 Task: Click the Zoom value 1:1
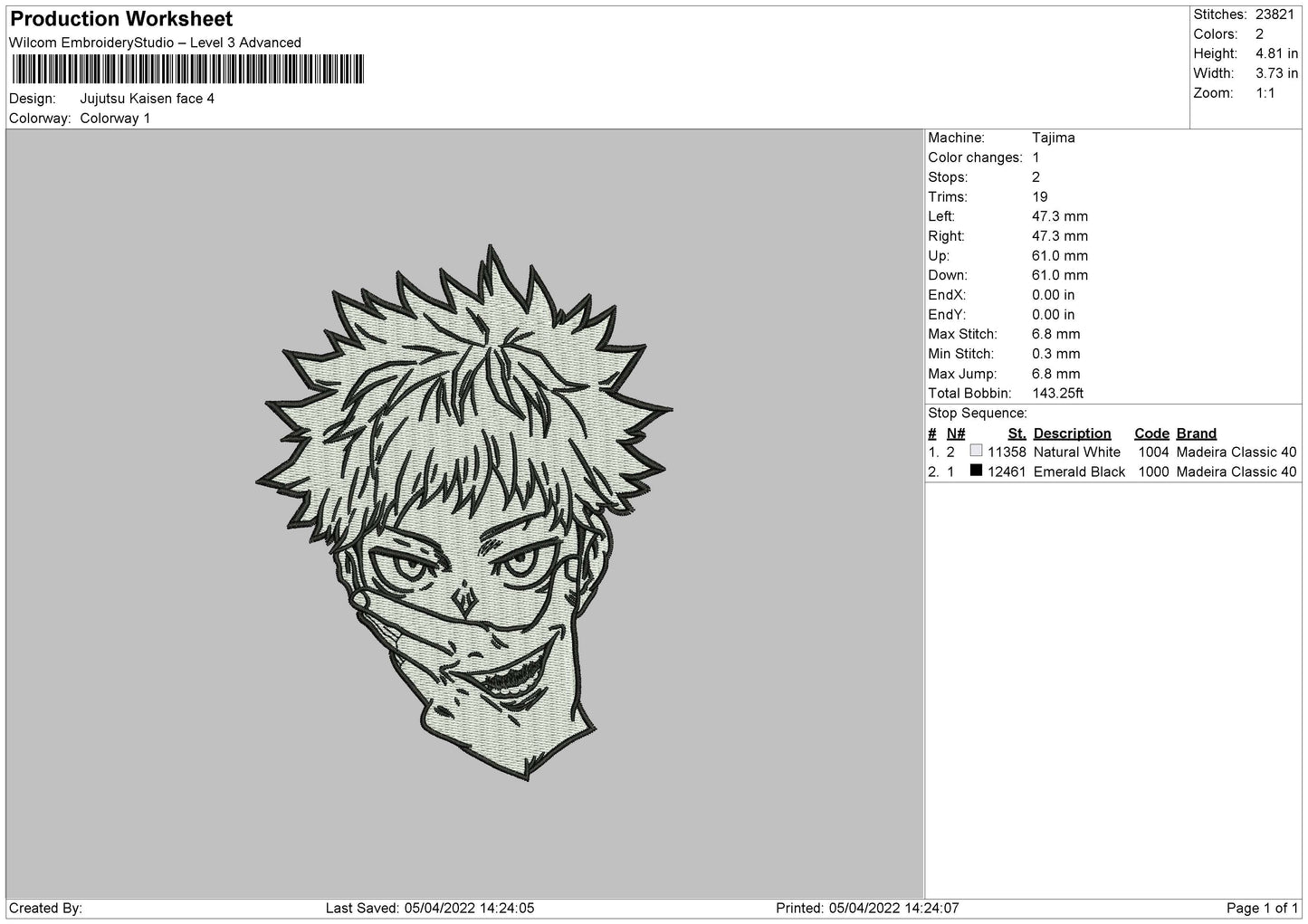pos(1267,93)
